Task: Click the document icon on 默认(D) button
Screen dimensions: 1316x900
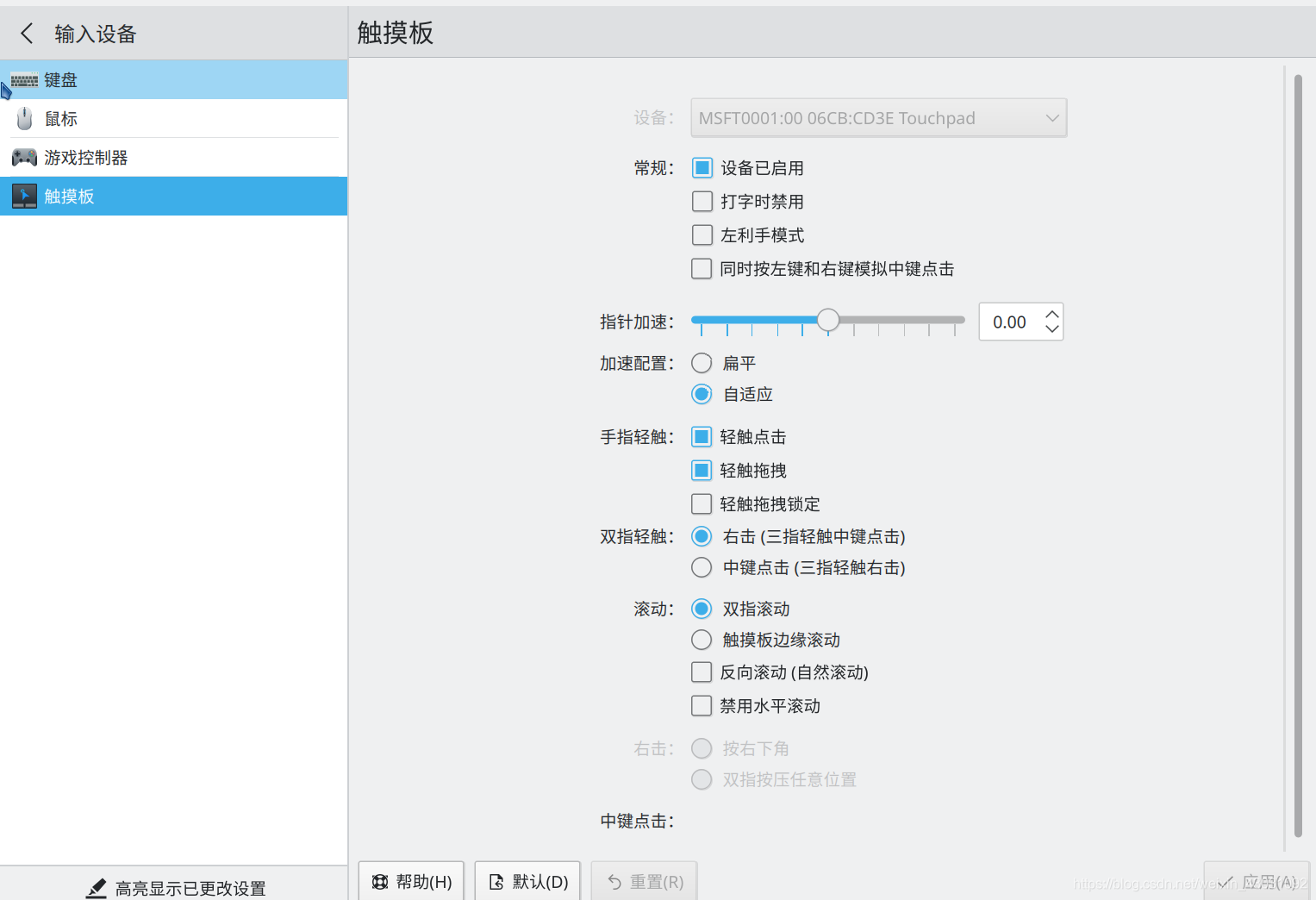Action: click(496, 882)
